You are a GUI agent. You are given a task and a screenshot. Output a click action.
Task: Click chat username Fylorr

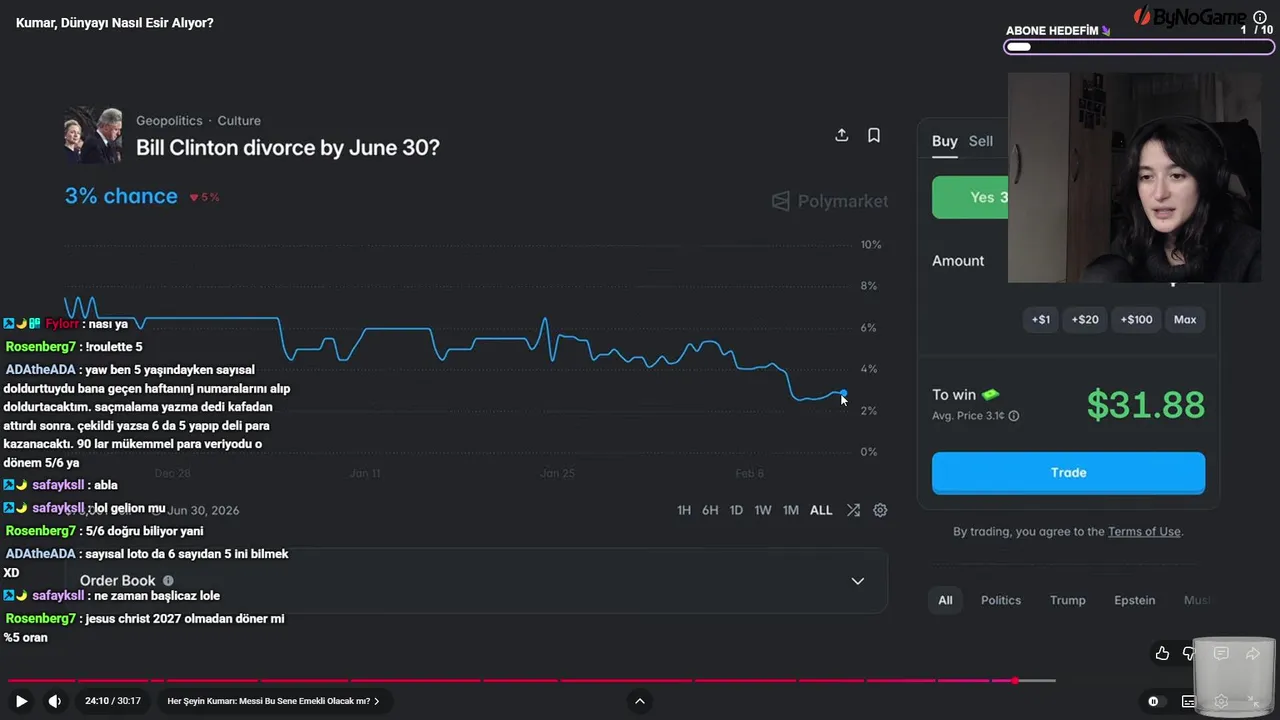click(x=62, y=324)
